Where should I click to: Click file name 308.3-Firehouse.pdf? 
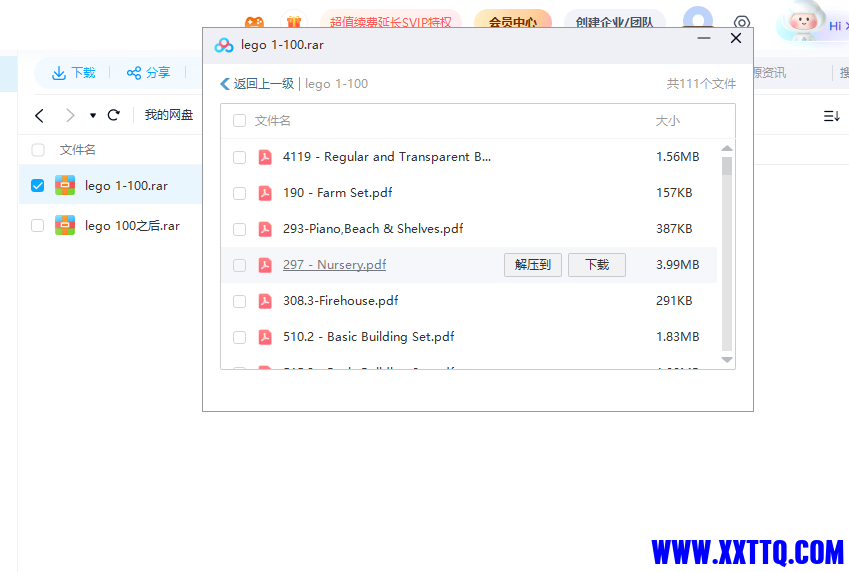point(341,301)
